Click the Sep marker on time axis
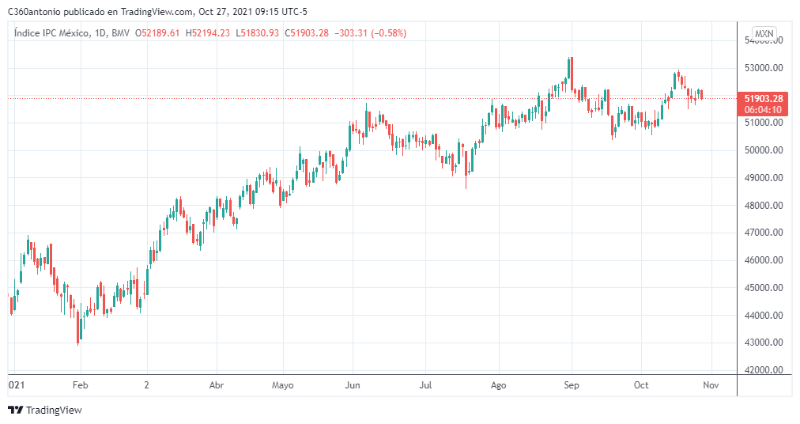 pos(571,383)
